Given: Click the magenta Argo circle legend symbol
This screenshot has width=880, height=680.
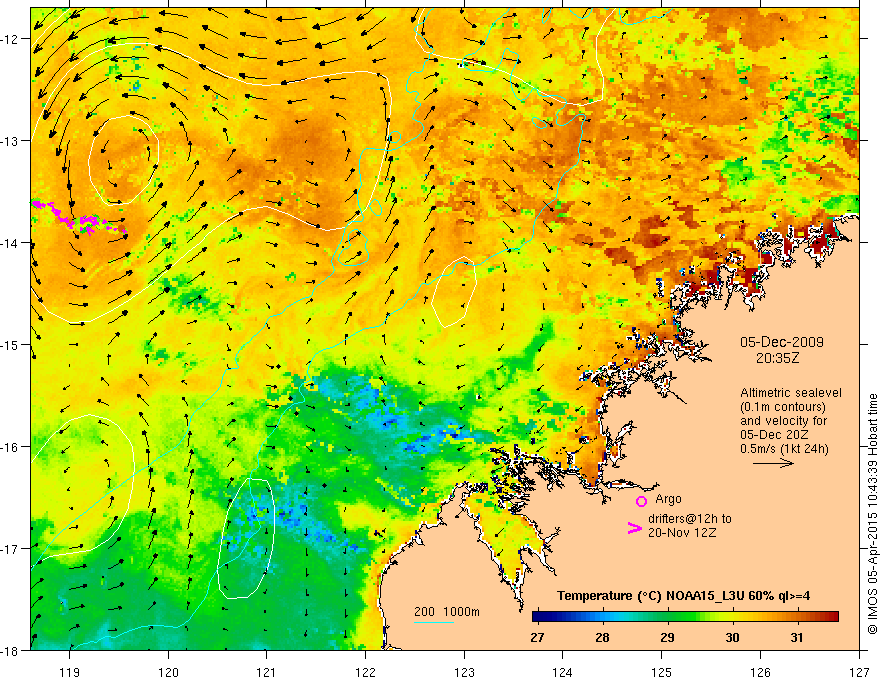Looking at the screenshot, I should [x=641, y=501].
